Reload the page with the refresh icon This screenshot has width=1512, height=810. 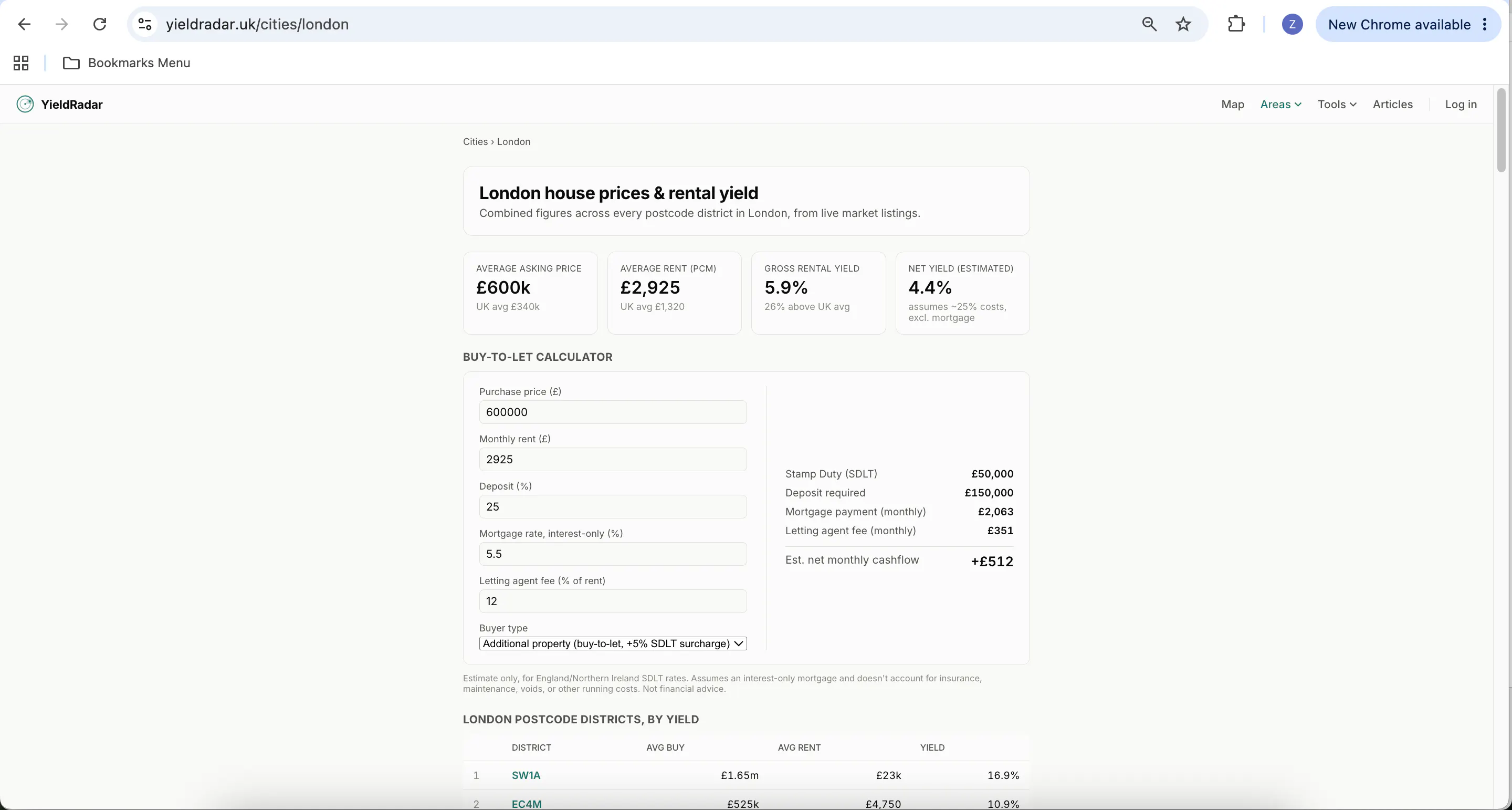pyautogui.click(x=100, y=24)
